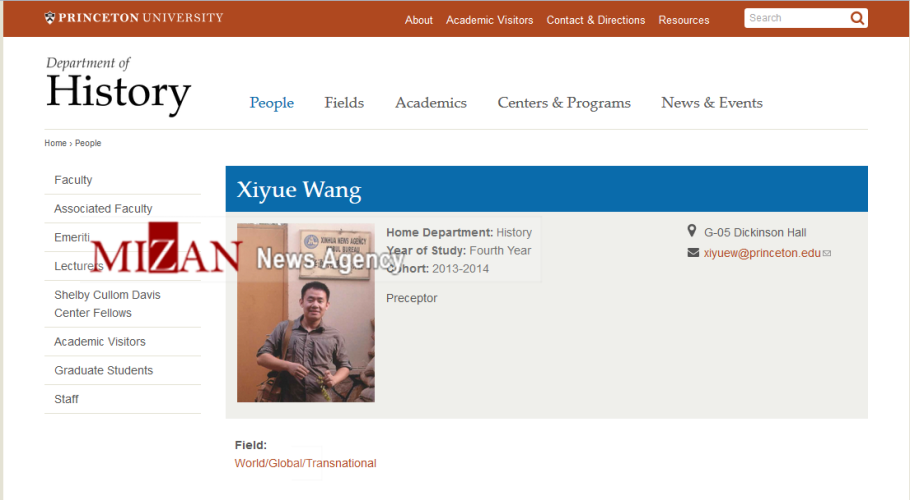The image size is (910, 500).
Task: Select the Academics navigation tab
Action: [431, 103]
